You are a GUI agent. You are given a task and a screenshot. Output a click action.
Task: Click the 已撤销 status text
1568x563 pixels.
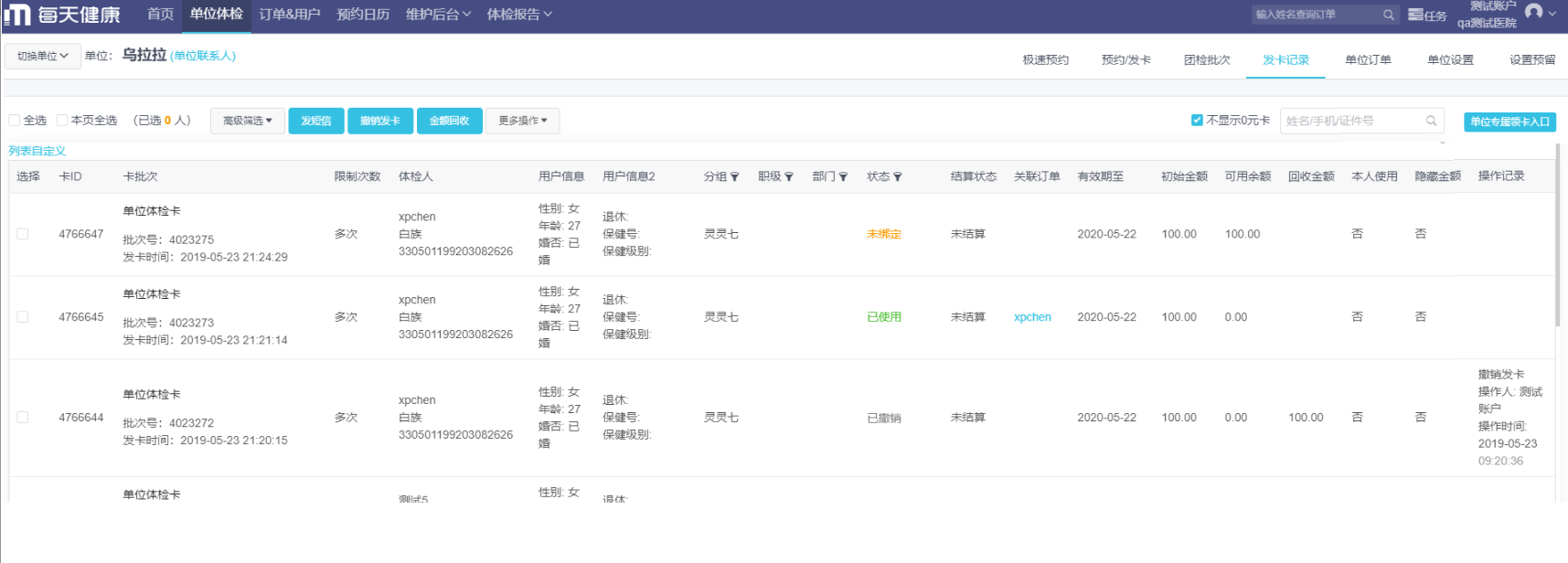(x=884, y=418)
